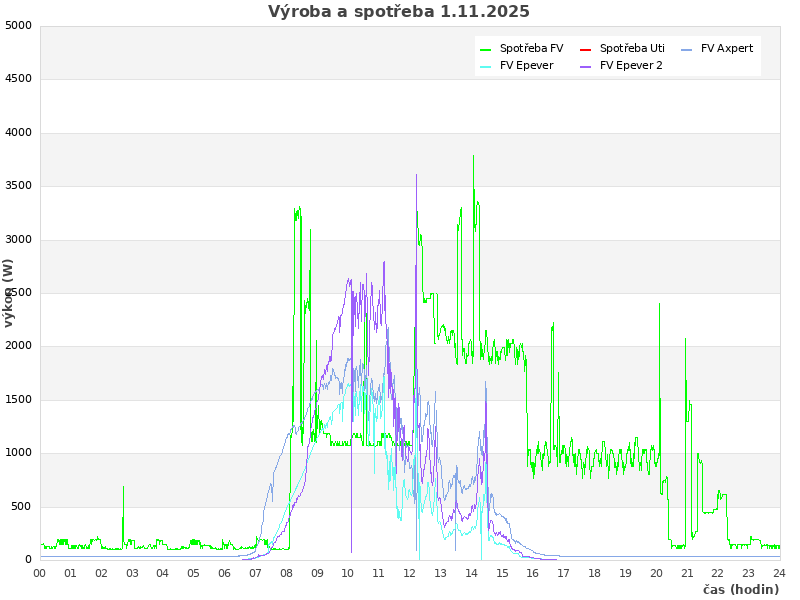Toggle the Spotřeba FV series legend label

[x=531, y=48]
